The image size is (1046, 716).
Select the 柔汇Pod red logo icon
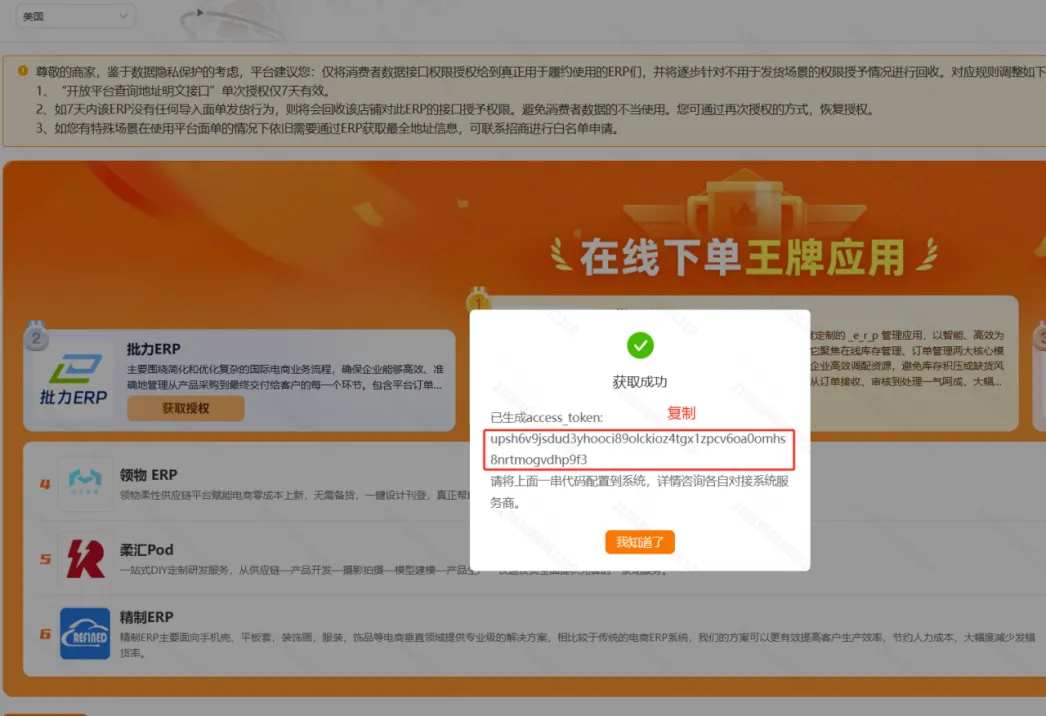(x=85, y=558)
